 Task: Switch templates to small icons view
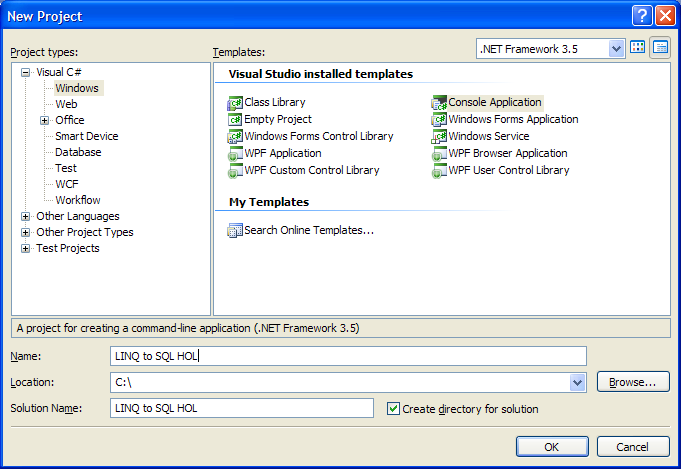(x=660, y=47)
